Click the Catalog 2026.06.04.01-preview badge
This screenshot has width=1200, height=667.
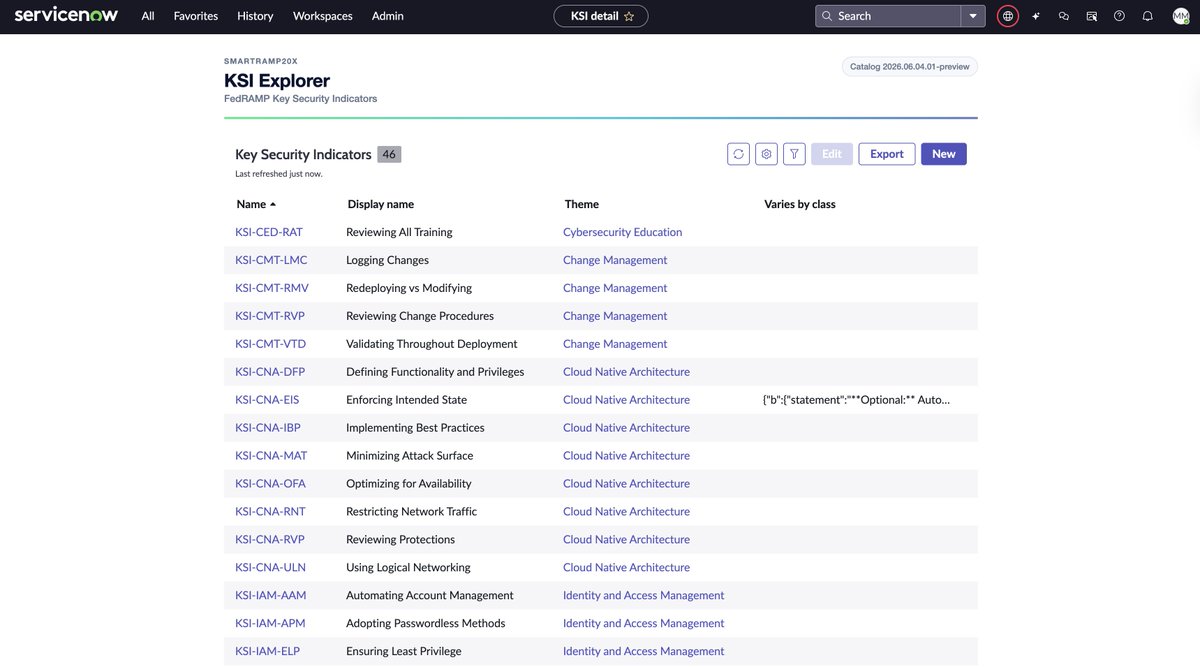coord(910,67)
